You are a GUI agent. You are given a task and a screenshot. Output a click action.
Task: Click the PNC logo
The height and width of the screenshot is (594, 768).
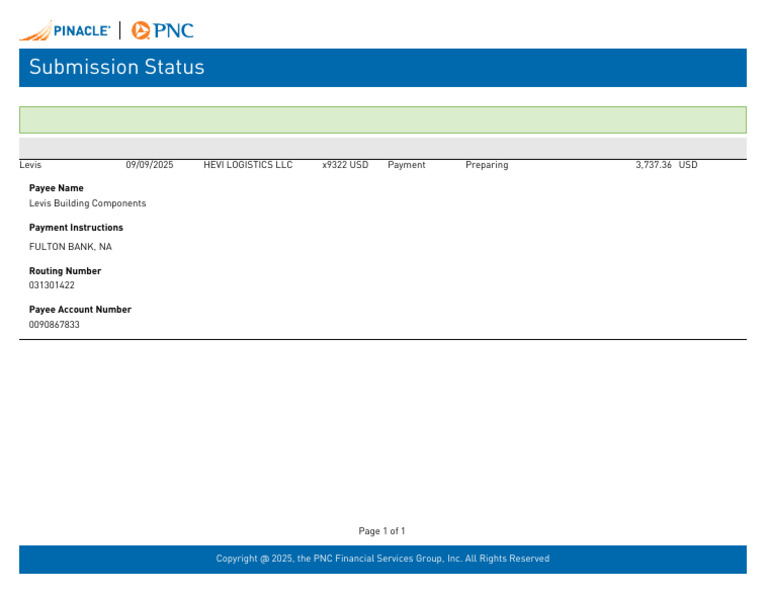click(162, 30)
